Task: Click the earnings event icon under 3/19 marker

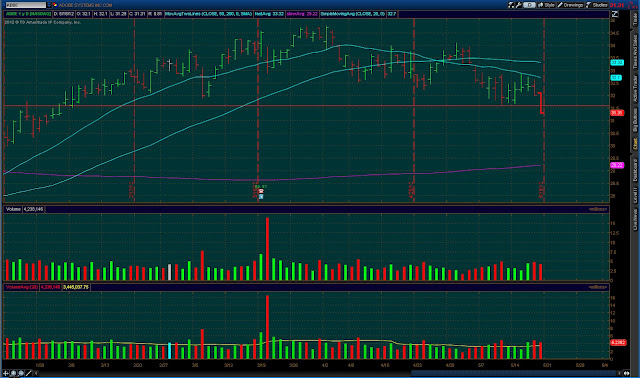Action: click(261, 191)
